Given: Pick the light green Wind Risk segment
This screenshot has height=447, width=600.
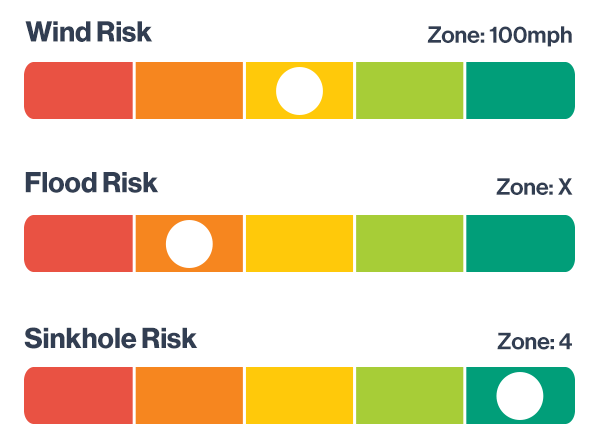Looking at the screenshot, I should [409, 91].
